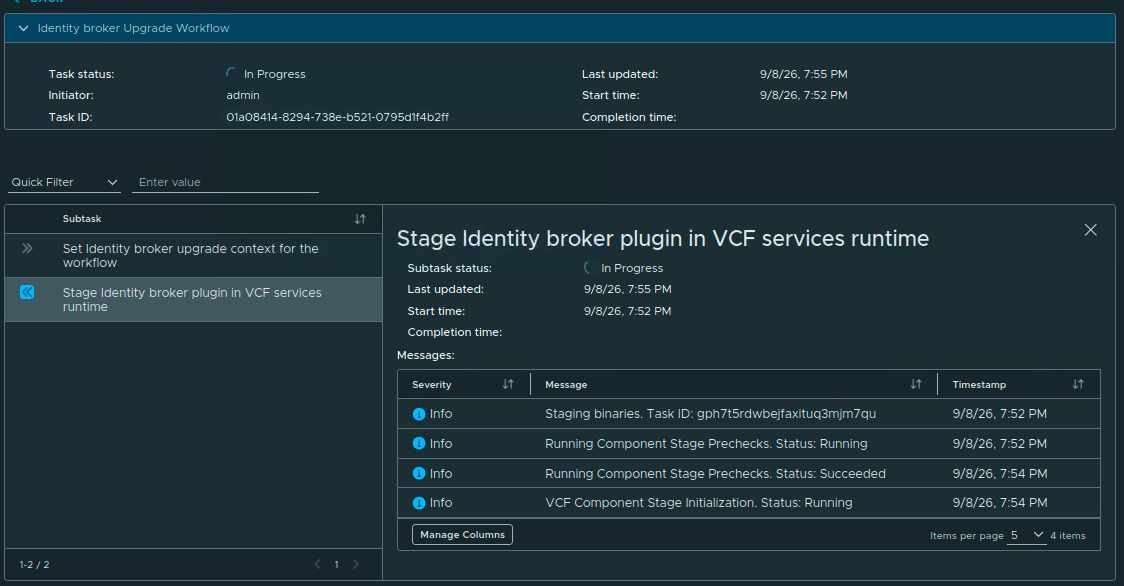Close the subtask detail panel
Viewport: 1124px width, 586px height.
1090,230
